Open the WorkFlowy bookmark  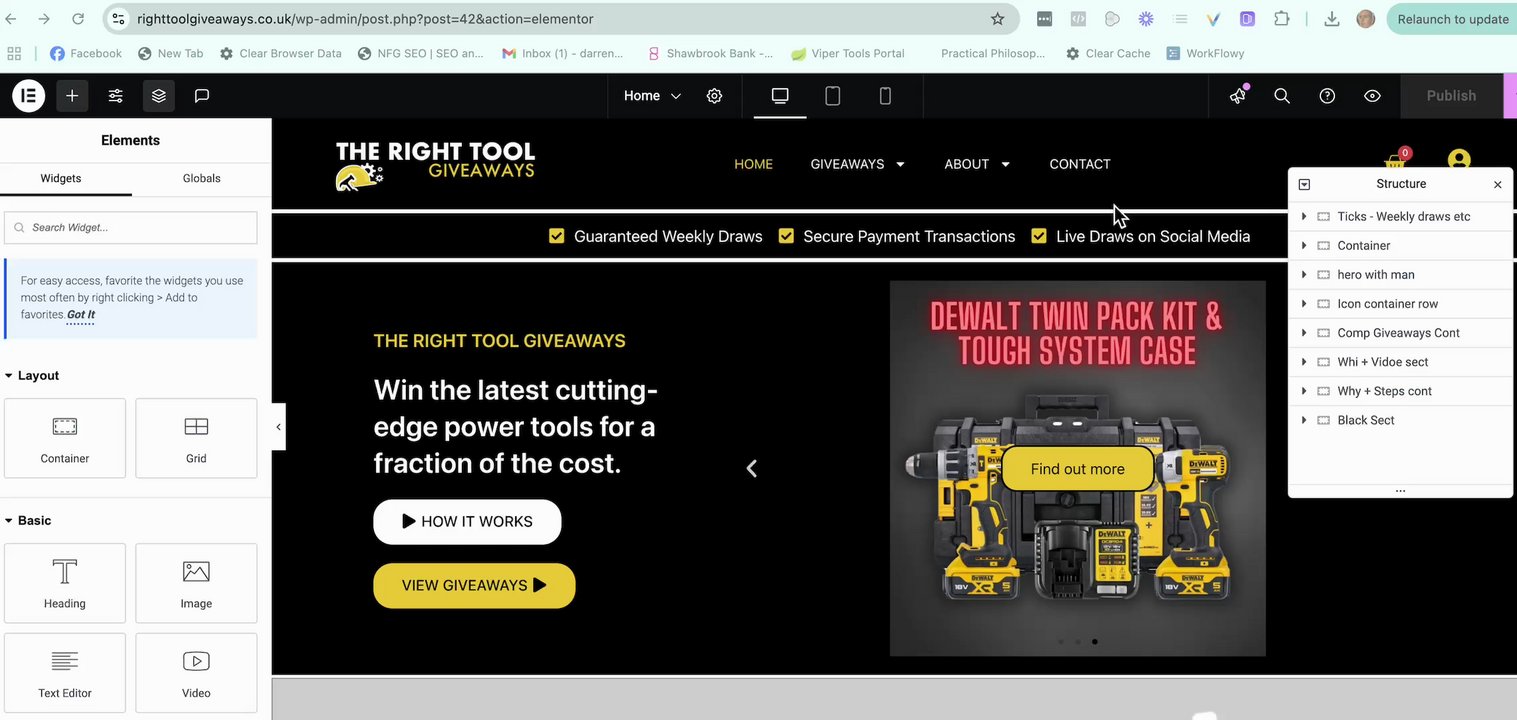(1205, 53)
